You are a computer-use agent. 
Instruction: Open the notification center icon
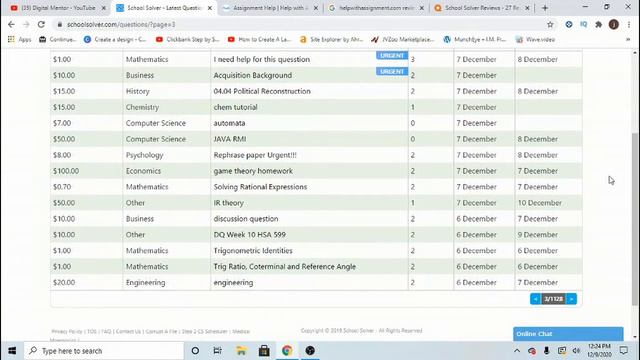coord(624,350)
